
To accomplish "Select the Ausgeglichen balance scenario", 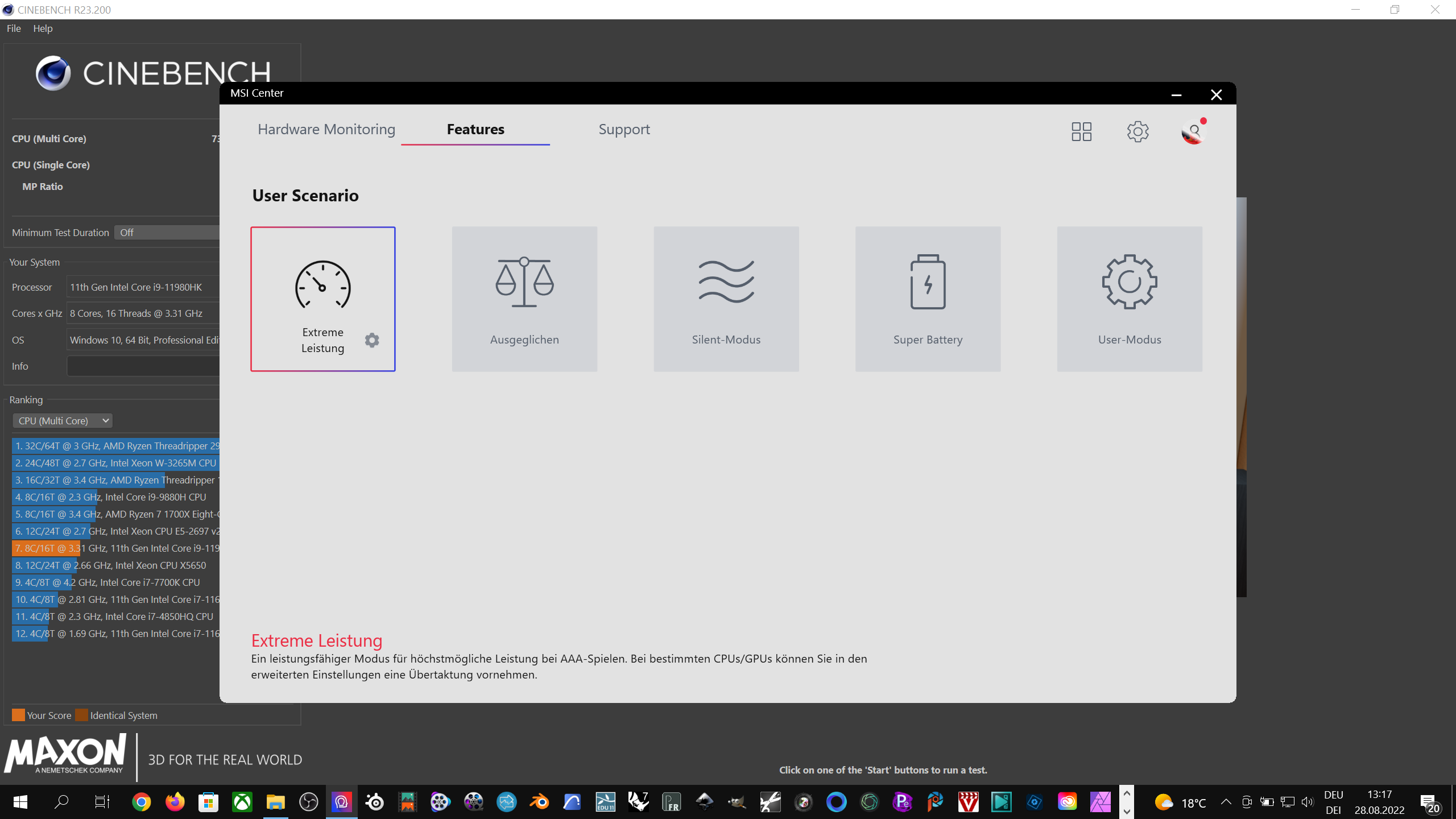I will point(524,299).
